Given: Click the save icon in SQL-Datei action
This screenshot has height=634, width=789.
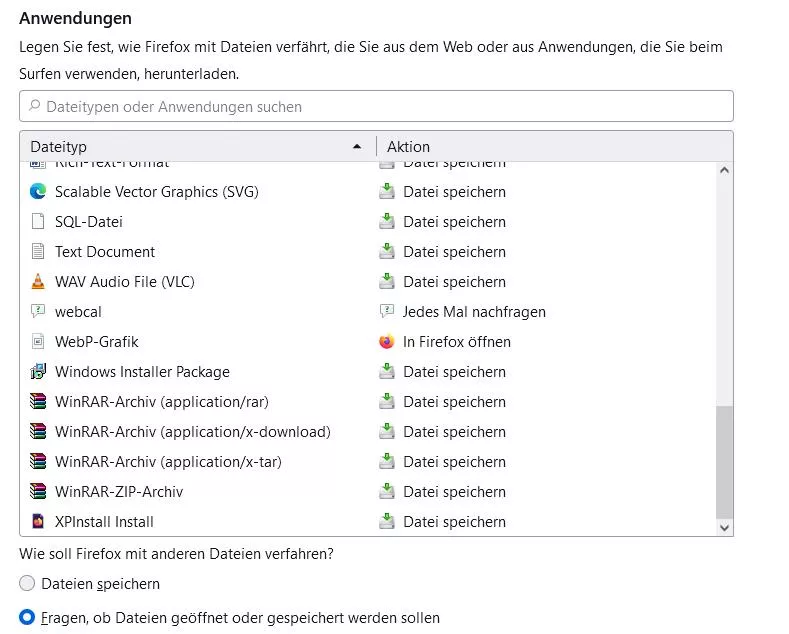Looking at the screenshot, I should pos(387,222).
